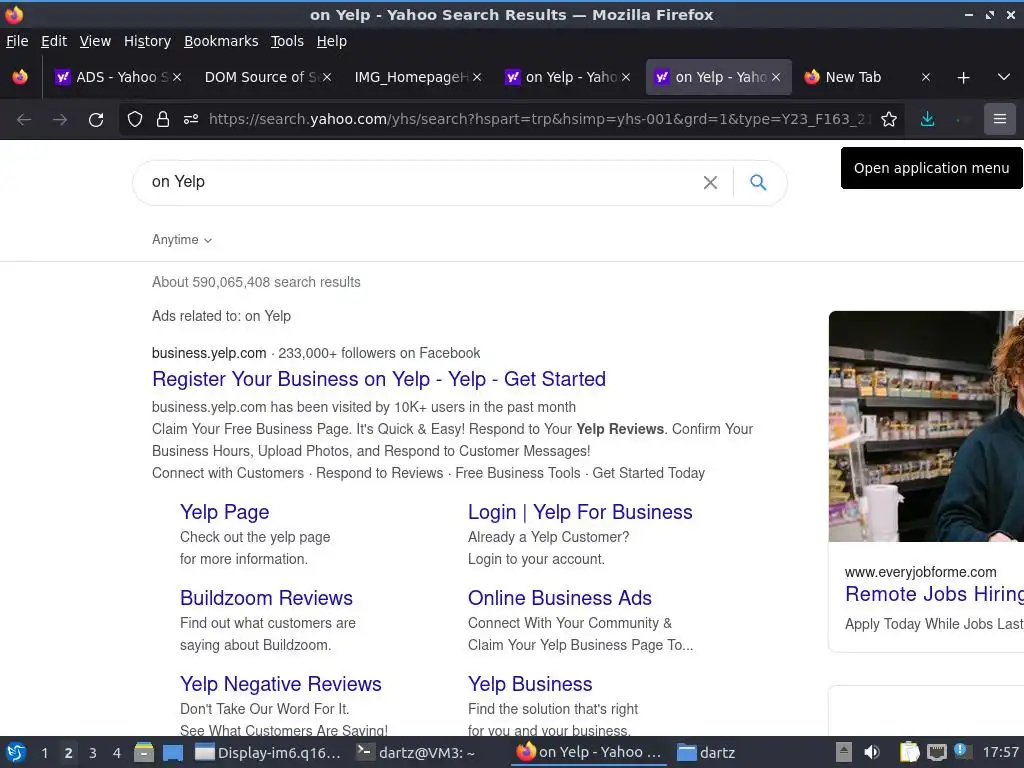Screen dimensions: 1024x768
Task: Open notification tray icon beside clock
Action: pos(961,750)
